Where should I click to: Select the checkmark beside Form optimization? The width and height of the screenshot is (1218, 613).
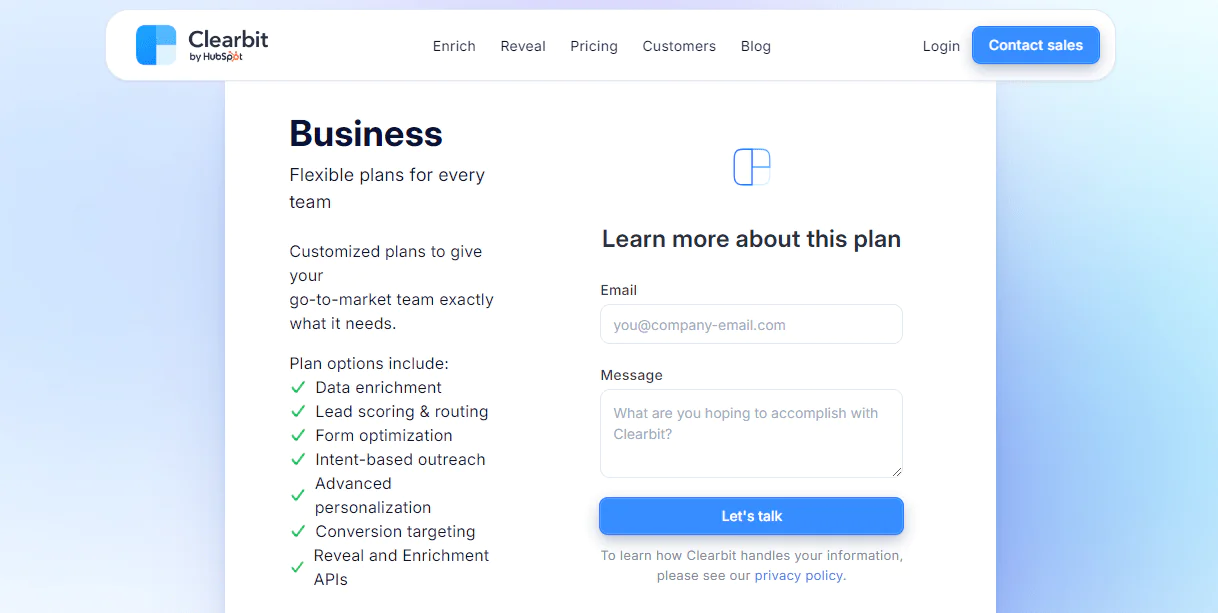(x=298, y=435)
